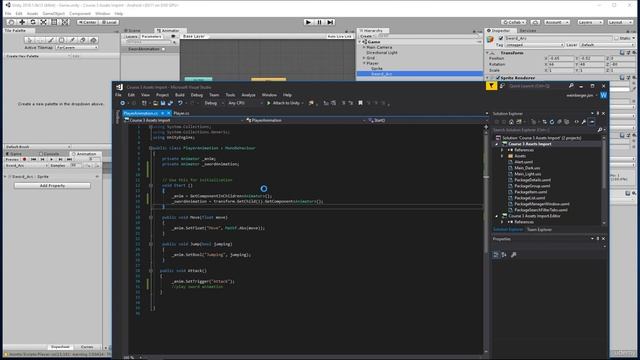Screen dimensions: 640x360
Task: Switch to Unity Scene tab
Action: tap(133, 31)
